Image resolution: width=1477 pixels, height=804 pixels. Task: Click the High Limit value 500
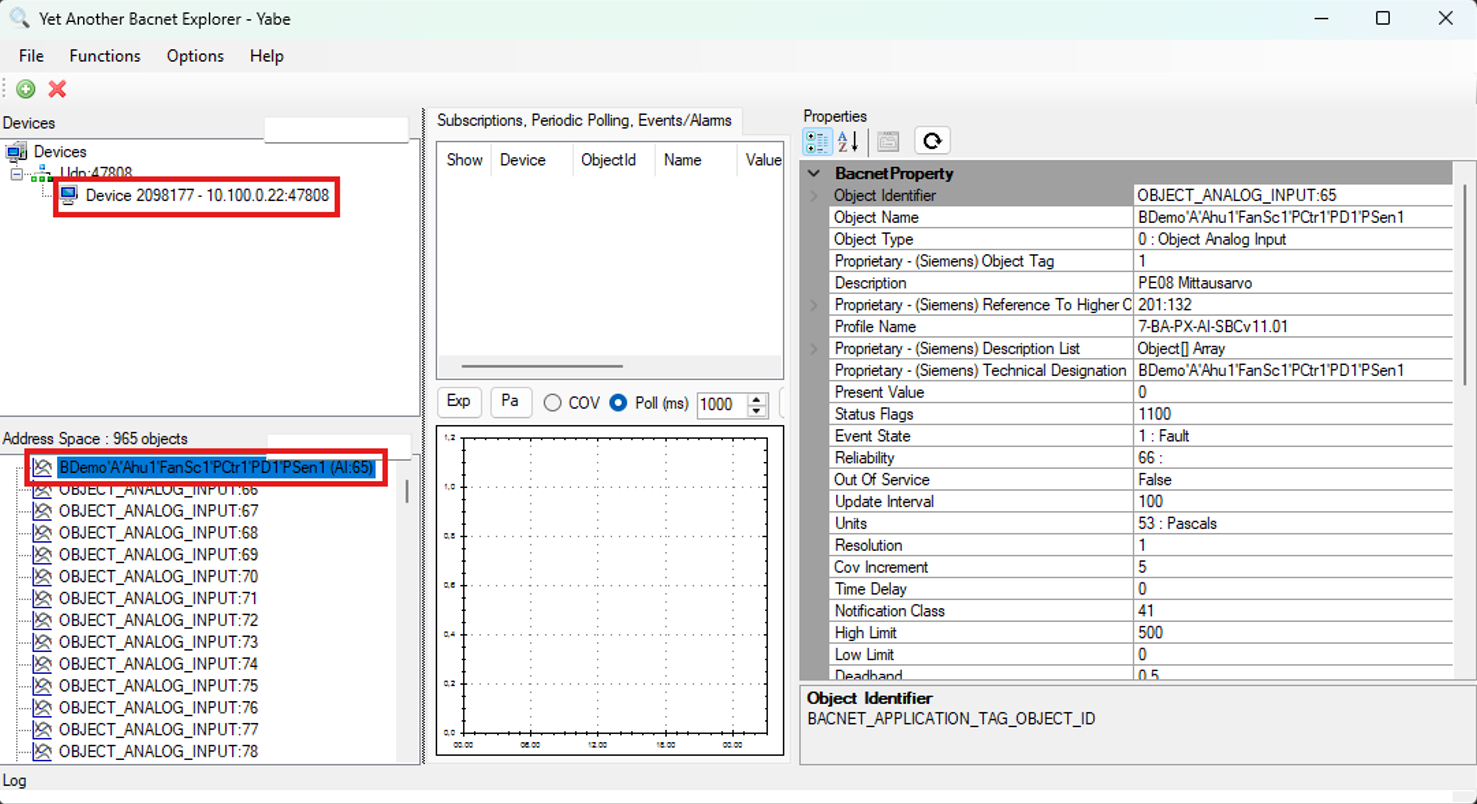(x=1151, y=633)
